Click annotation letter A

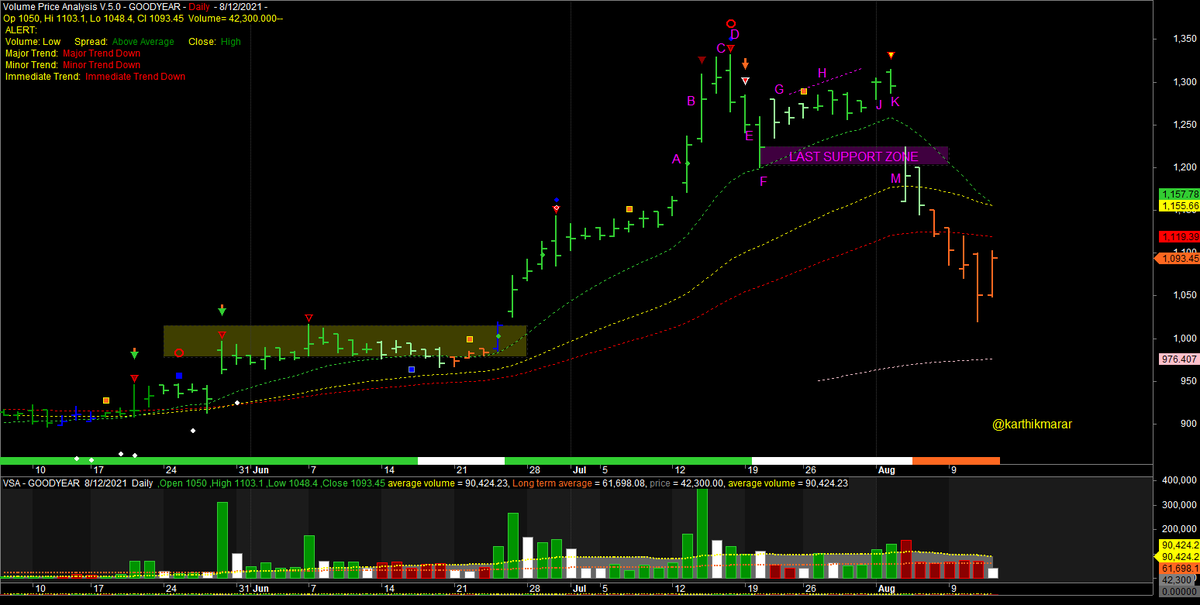point(676,159)
